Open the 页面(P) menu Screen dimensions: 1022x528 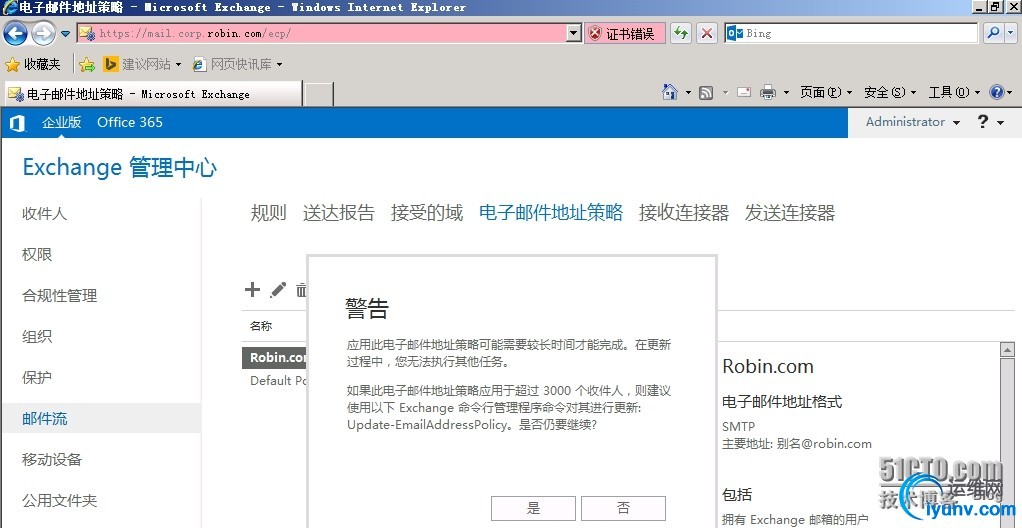826,93
